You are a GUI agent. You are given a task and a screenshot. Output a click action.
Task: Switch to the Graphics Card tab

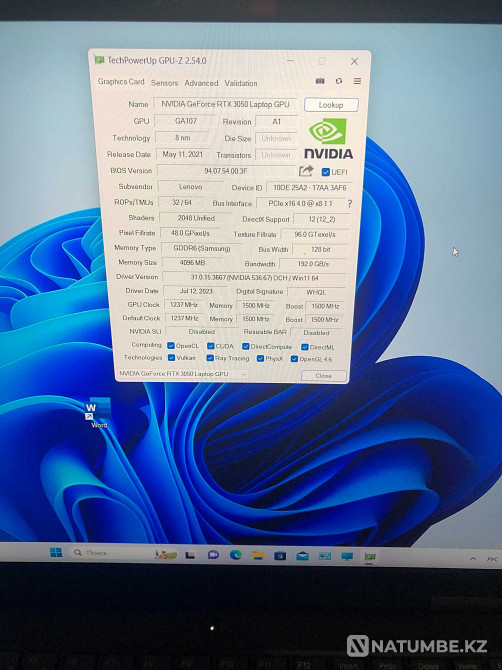point(121,82)
